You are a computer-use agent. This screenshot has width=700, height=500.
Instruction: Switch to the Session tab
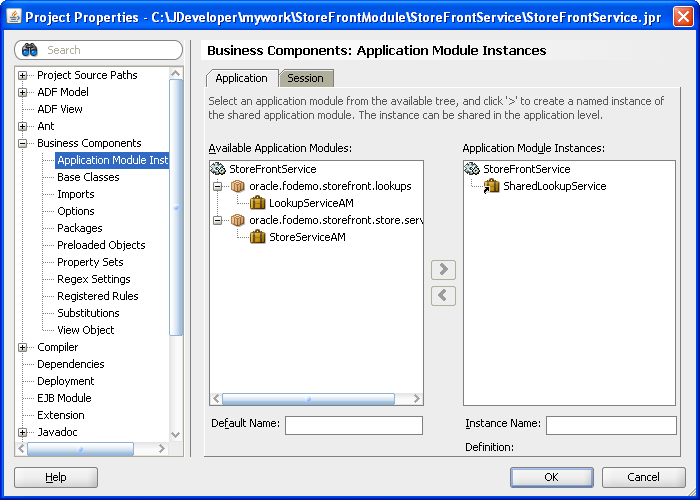(306, 78)
